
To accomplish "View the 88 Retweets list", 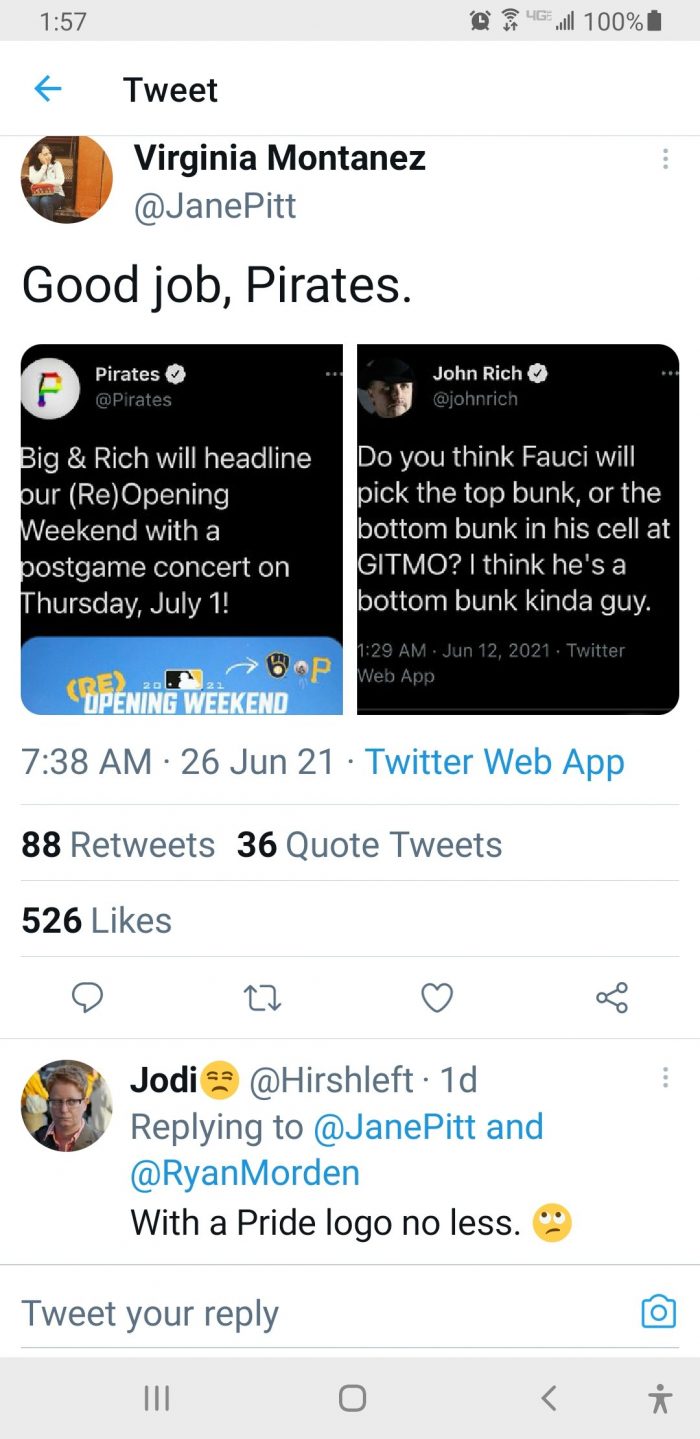I will (x=118, y=845).
